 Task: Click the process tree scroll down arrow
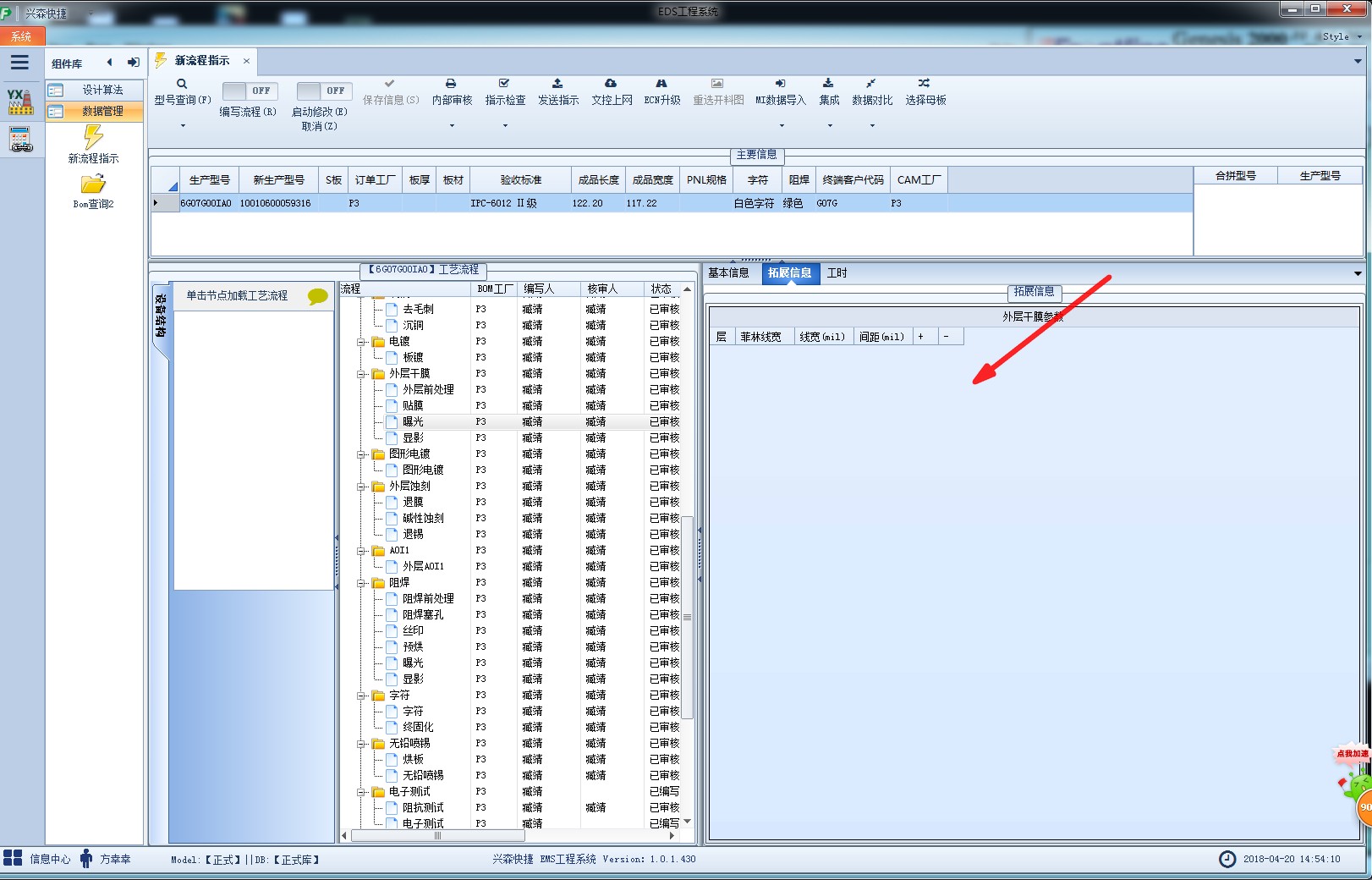click(x=688, y=821)
